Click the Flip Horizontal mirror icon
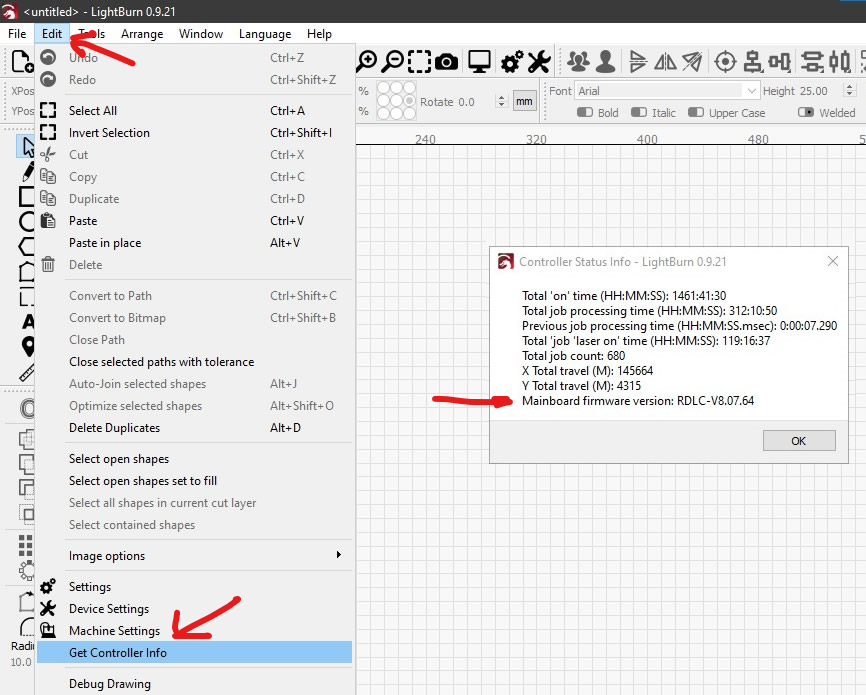This screenshot has height=695, width=866. coord(665,61)
